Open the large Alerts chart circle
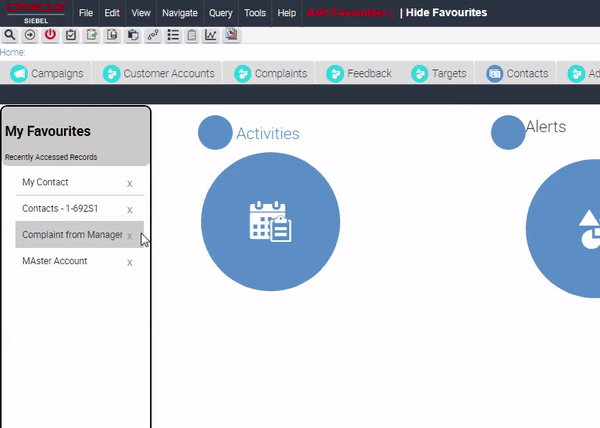This screenshot has height=428, width=600. pyautogui.click(x=563, y=228)
